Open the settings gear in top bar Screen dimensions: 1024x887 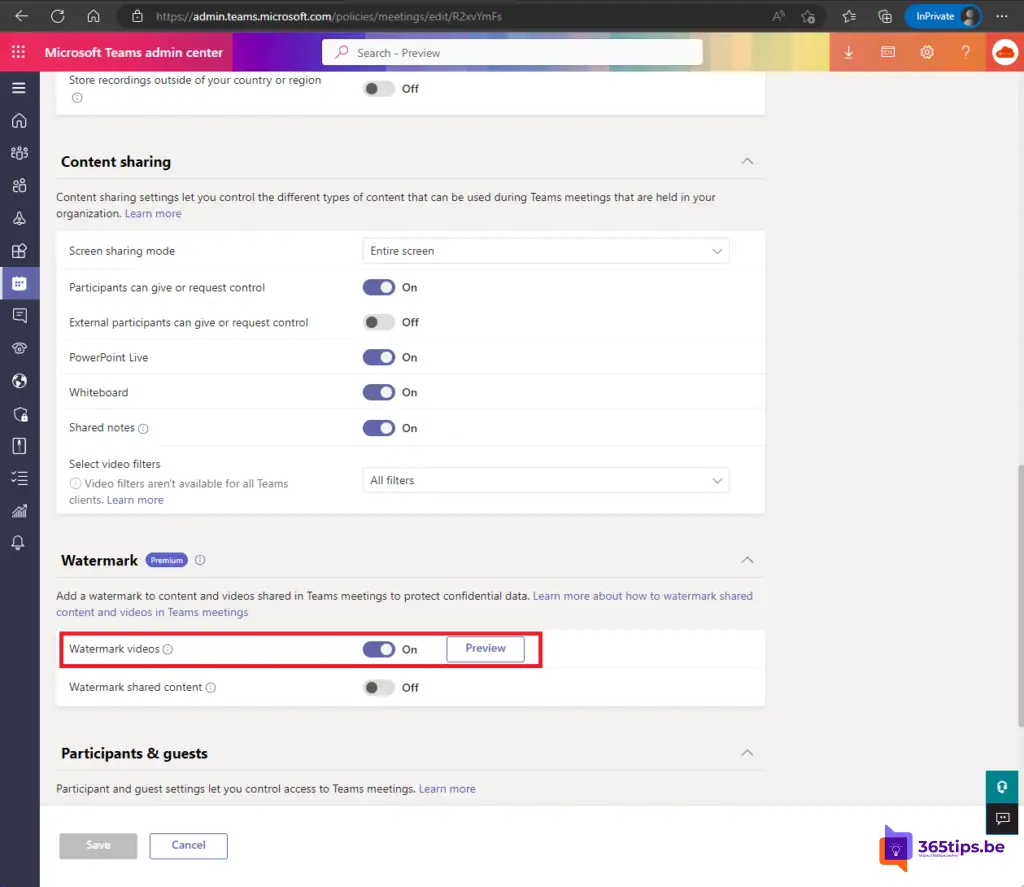point(927,52)
